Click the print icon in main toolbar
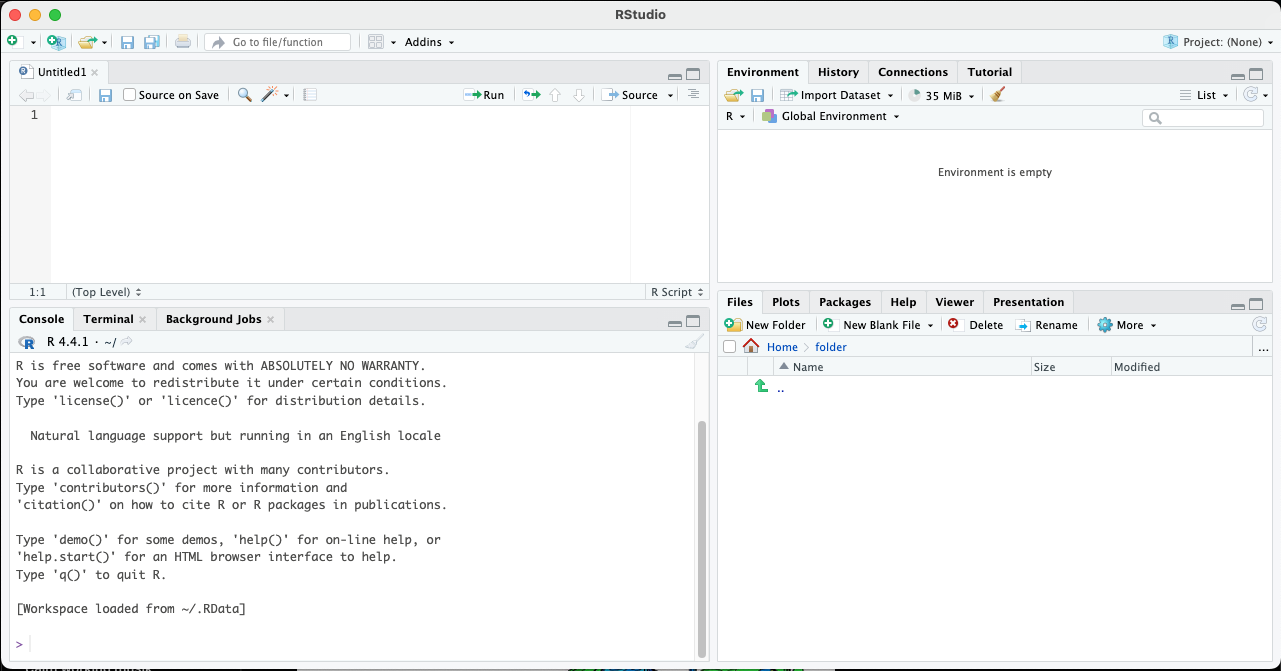Image resolution: width=1281 pixels, height=671 pixels. coord(183,42)
